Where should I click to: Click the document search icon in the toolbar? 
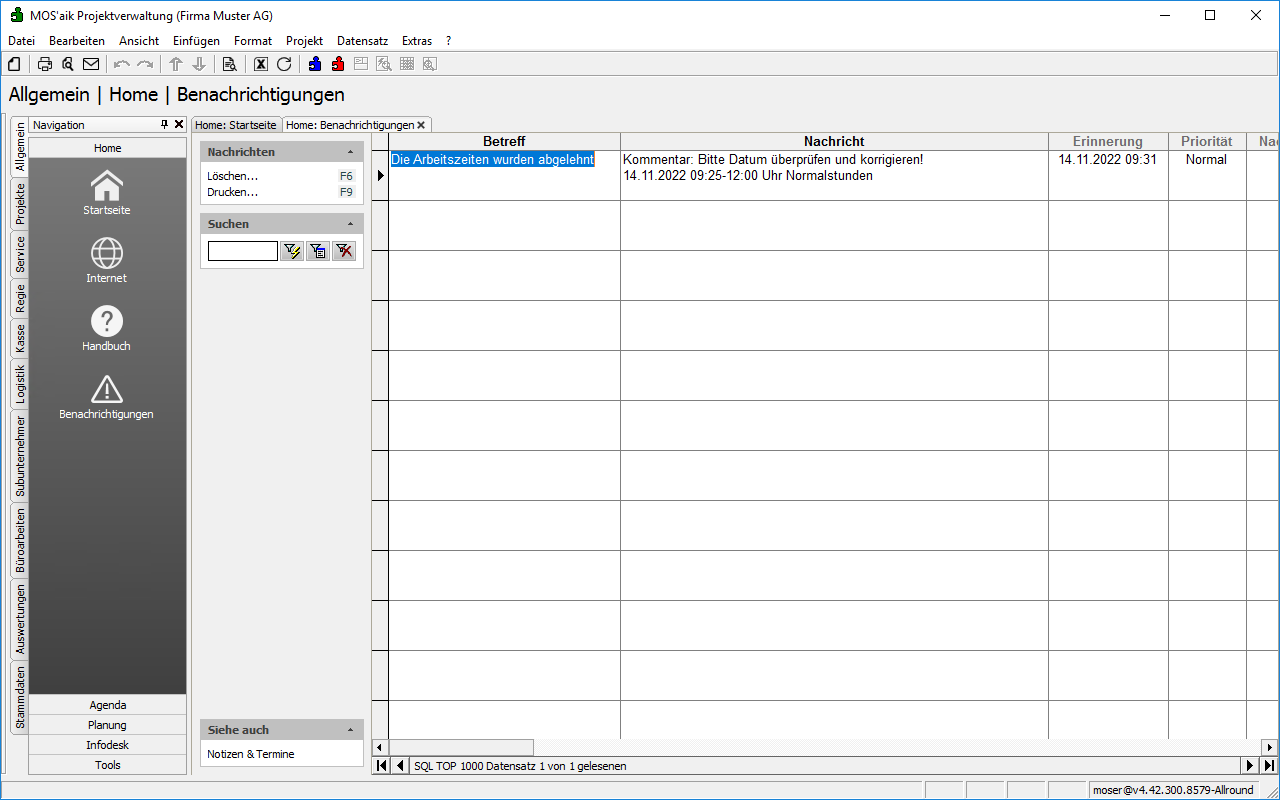click(229, 64)
